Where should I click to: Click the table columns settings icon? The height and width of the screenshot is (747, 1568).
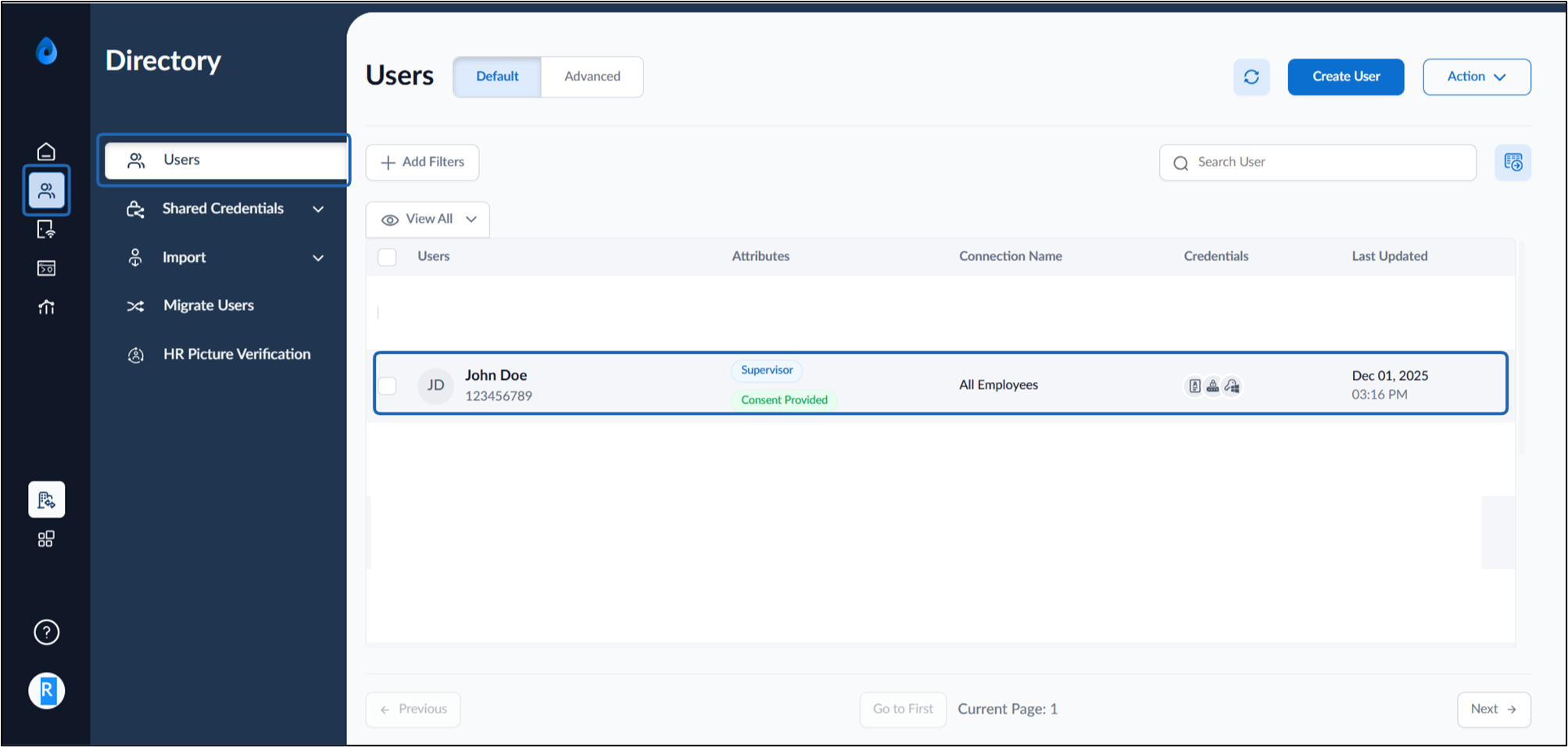1513,163
